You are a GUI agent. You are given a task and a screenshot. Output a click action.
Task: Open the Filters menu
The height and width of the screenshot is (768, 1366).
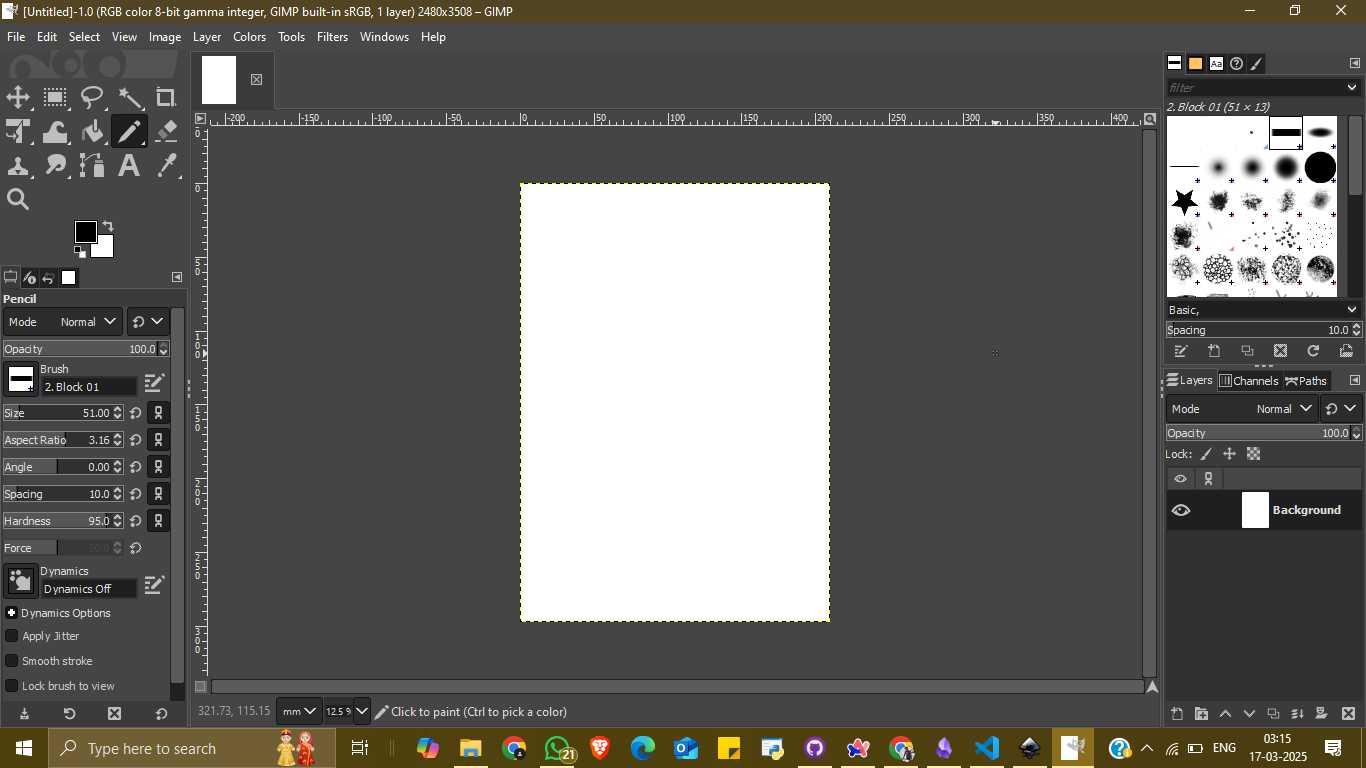pyautogui.click(x=332, y=37)
